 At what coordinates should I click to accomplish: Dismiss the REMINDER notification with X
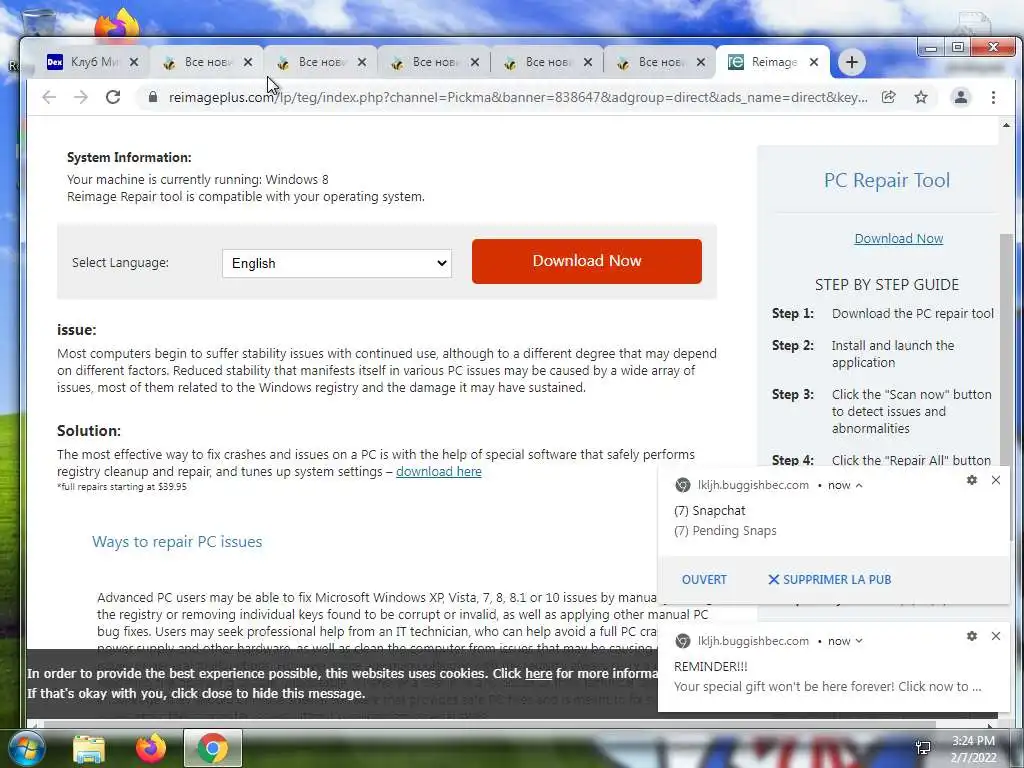[x=995, y=636]
